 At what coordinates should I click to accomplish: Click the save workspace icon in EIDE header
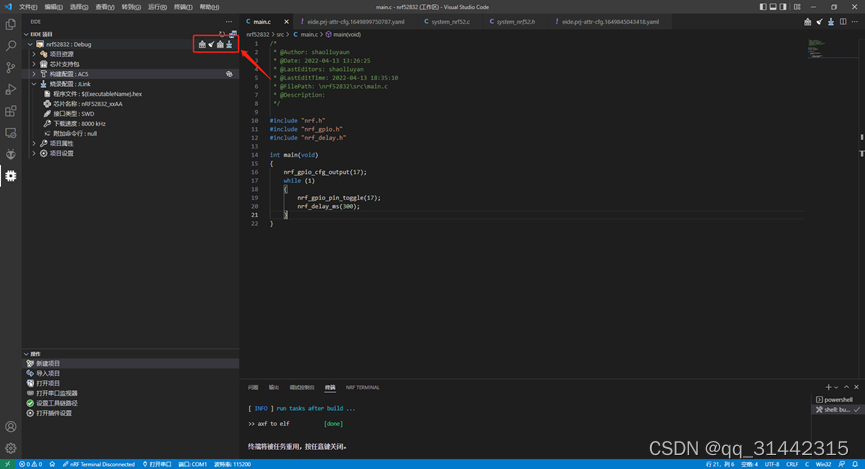point(233,34)
